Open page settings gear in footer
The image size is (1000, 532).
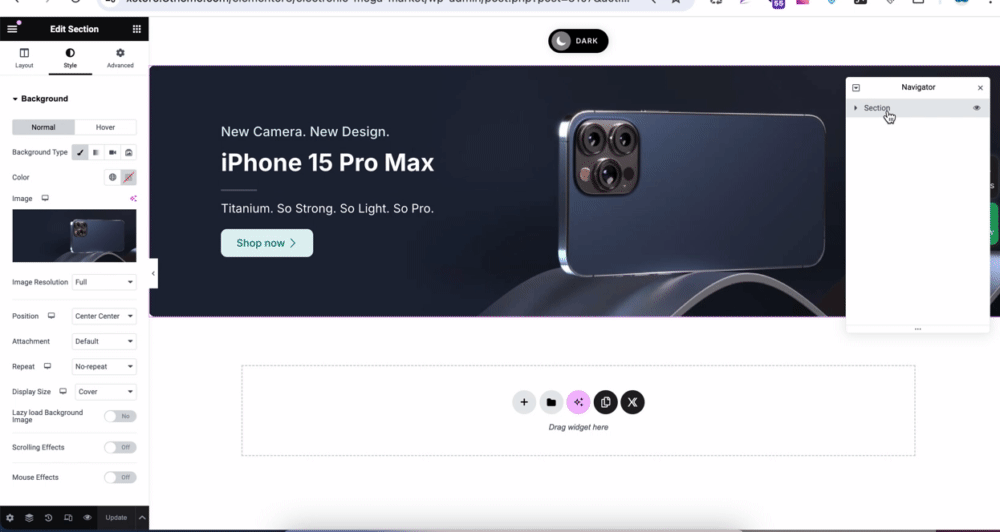[x=10, y=518]
